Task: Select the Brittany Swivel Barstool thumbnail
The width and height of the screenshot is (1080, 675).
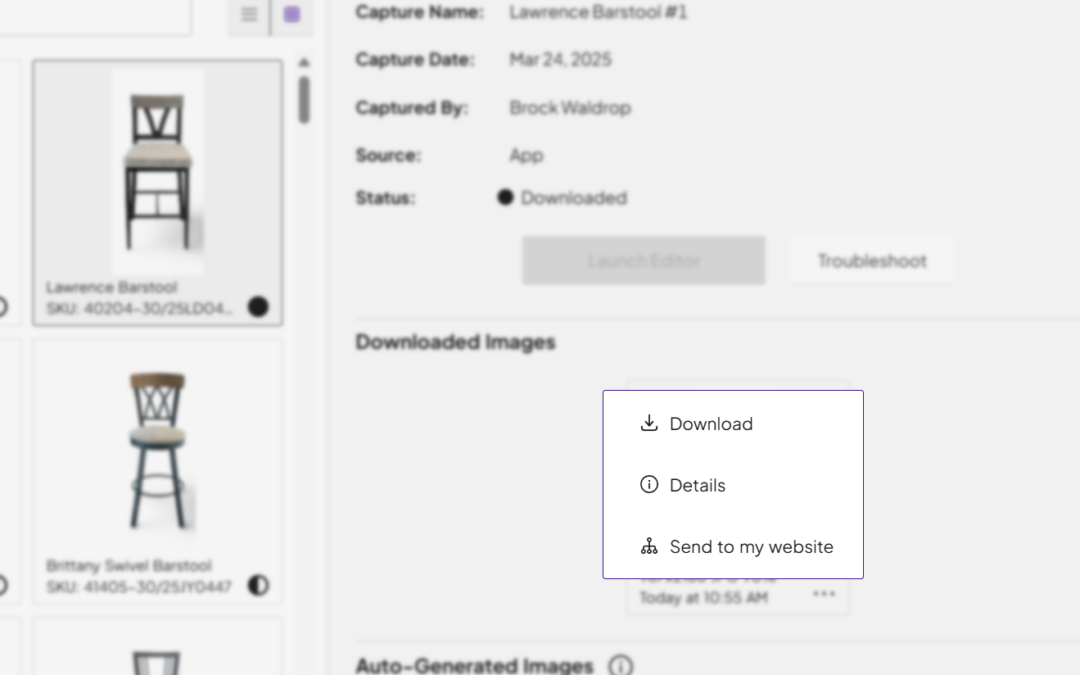Action: (157, 450)
